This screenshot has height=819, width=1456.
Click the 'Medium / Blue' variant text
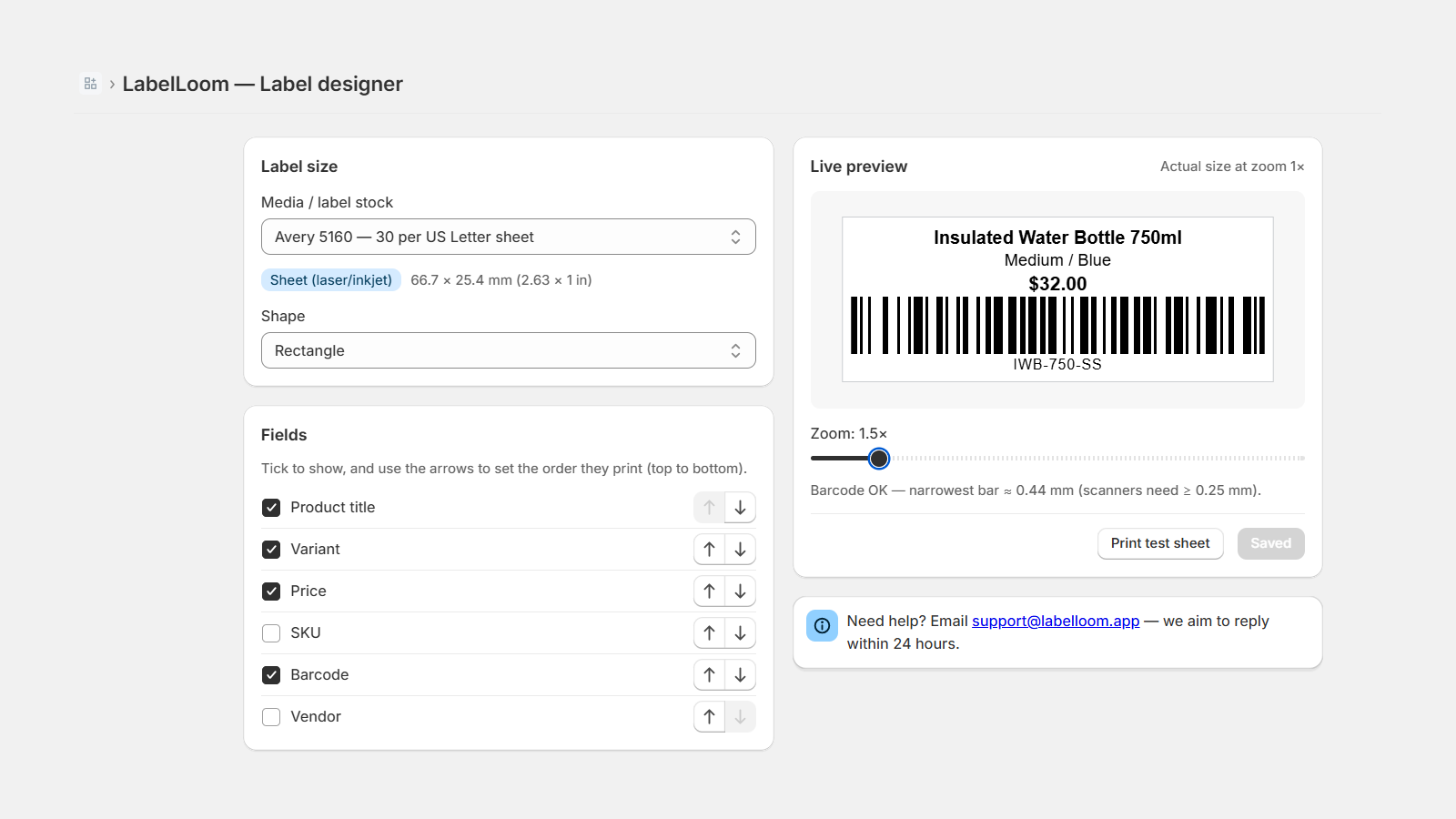pos(1057,260)
